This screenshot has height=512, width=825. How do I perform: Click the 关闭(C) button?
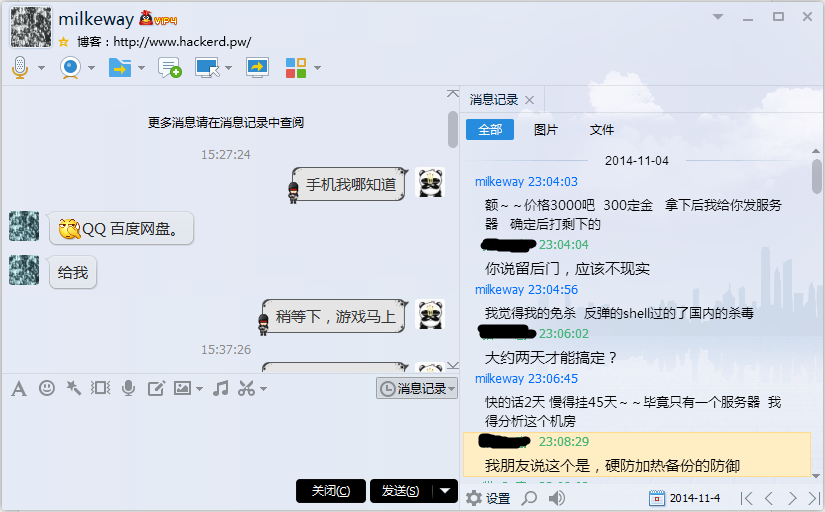[x=330, y=491]
